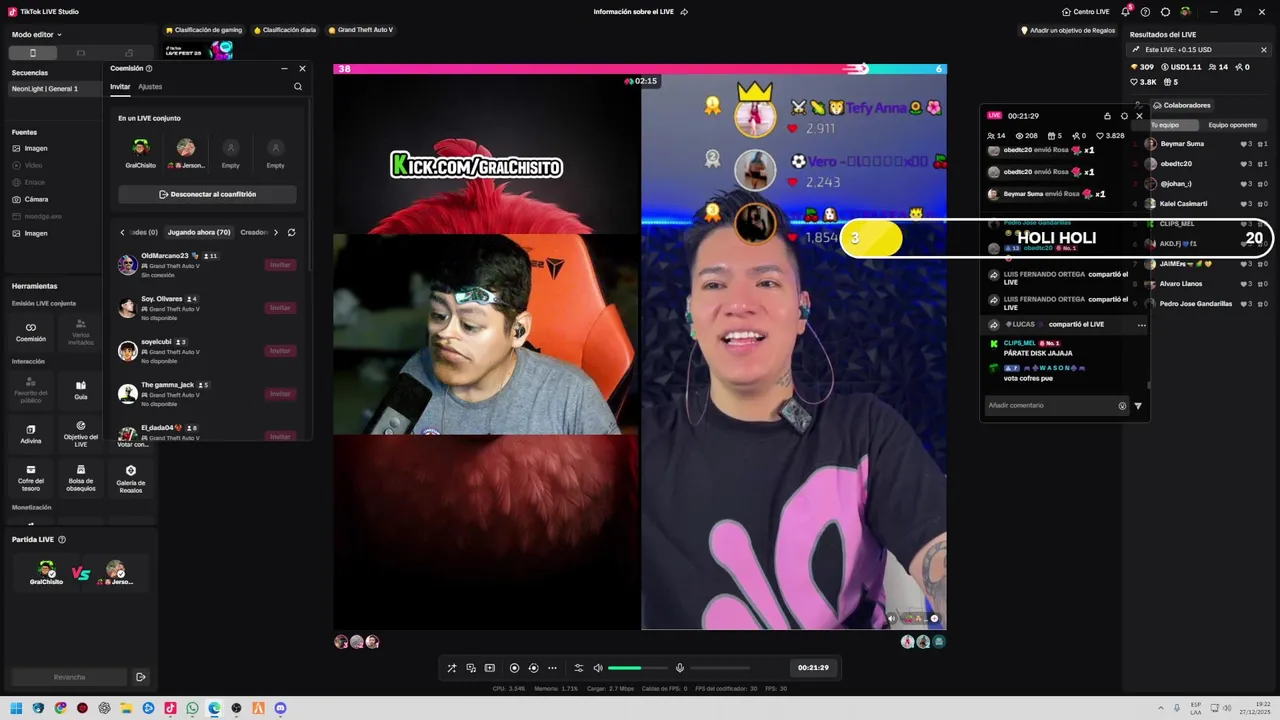1280x720 pixels.
Task: Open the Clasificación de gaming chip
Action: (x=204, y=30)
